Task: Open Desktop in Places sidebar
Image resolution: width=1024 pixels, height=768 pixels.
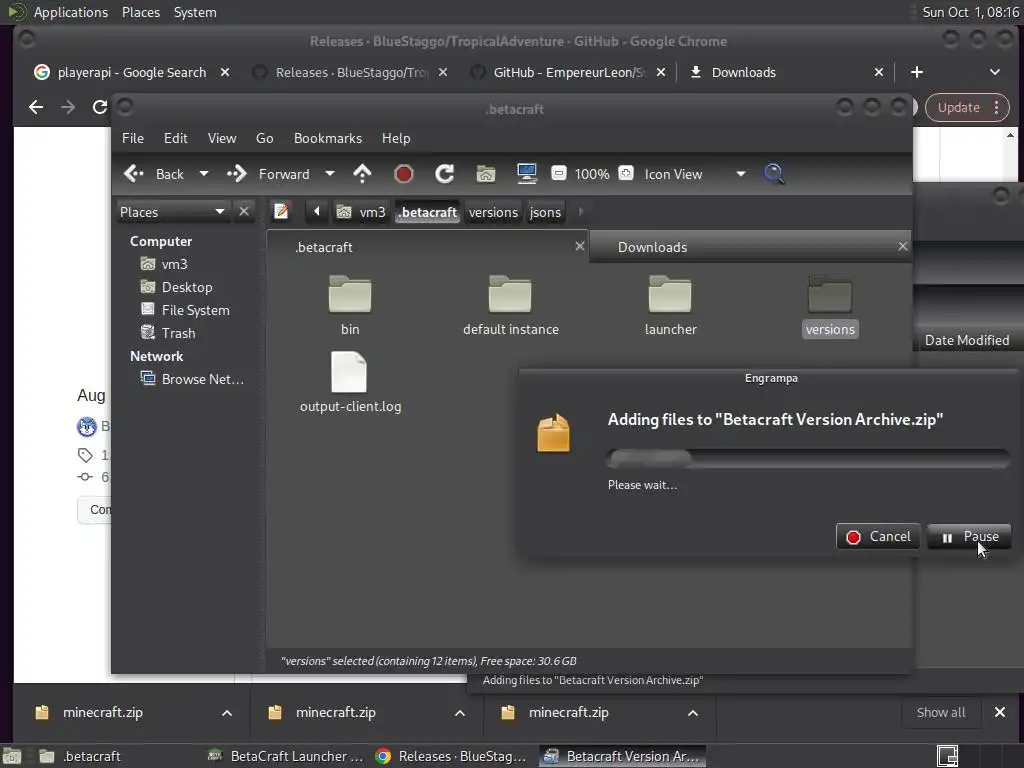Action: (187, 287)
